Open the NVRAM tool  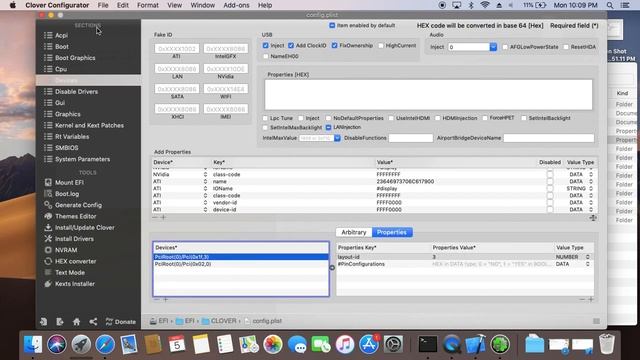pyautogui.click(x=66, y=250)
